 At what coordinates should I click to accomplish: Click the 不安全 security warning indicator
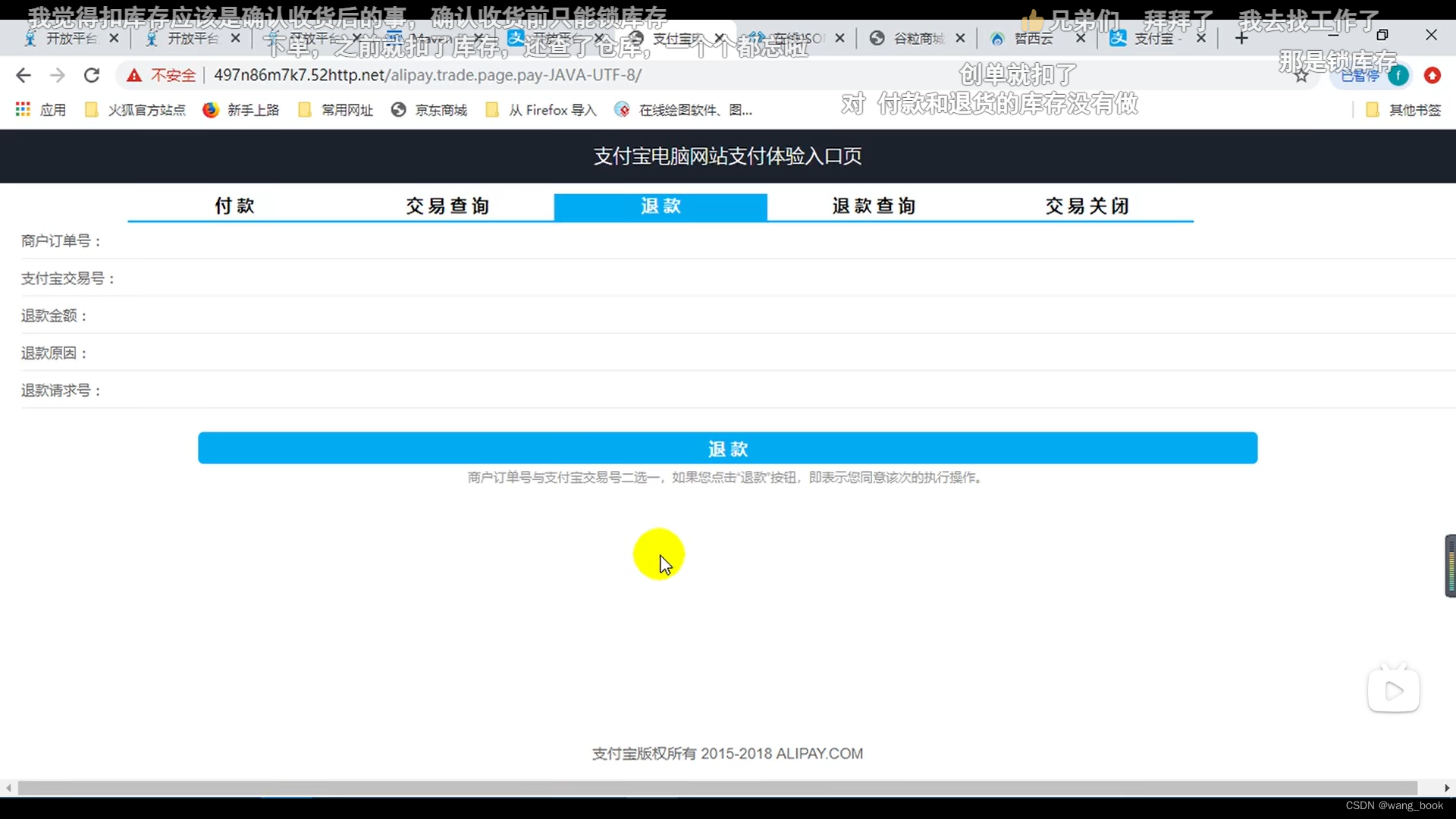(x=162, y=75)
